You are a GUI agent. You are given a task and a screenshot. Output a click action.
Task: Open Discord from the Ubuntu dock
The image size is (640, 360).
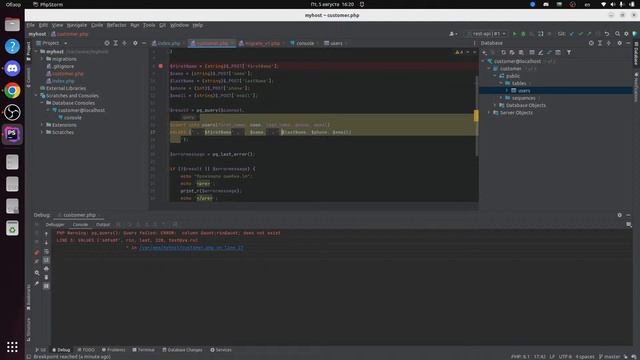pyautogui.click(x=12, y=68)
